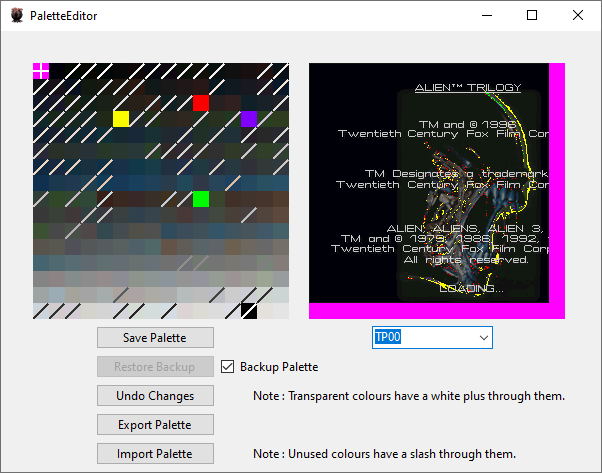The image size is (602, 473).
Task: Click the TP00 text in the combo box
Action: (x=388, y=337)
